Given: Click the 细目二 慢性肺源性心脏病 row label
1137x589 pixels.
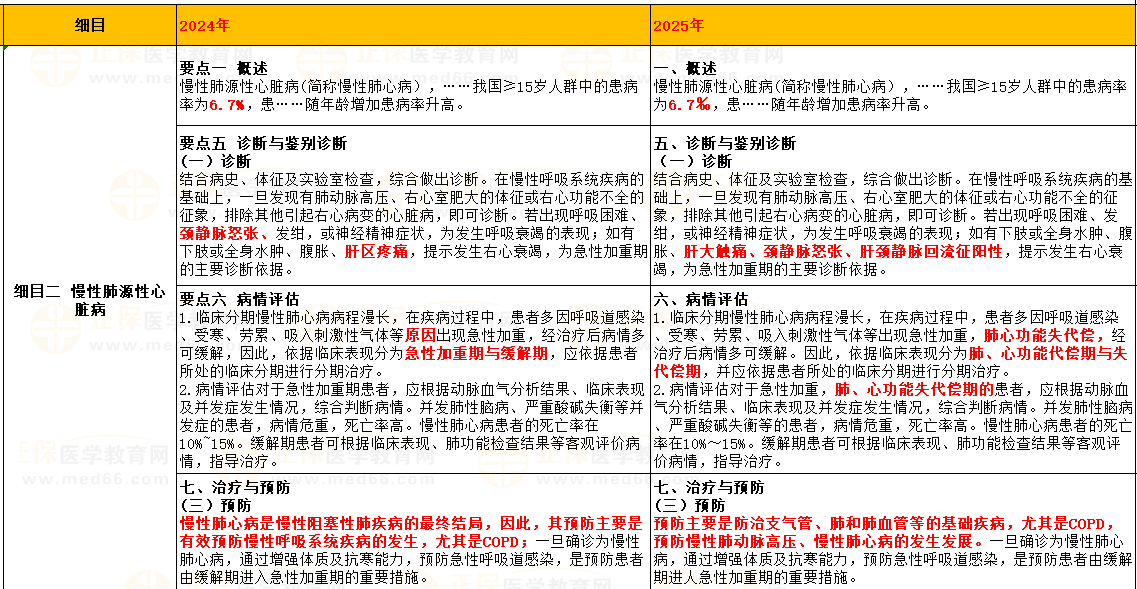Looking at the screenshot, I should 89,300.
